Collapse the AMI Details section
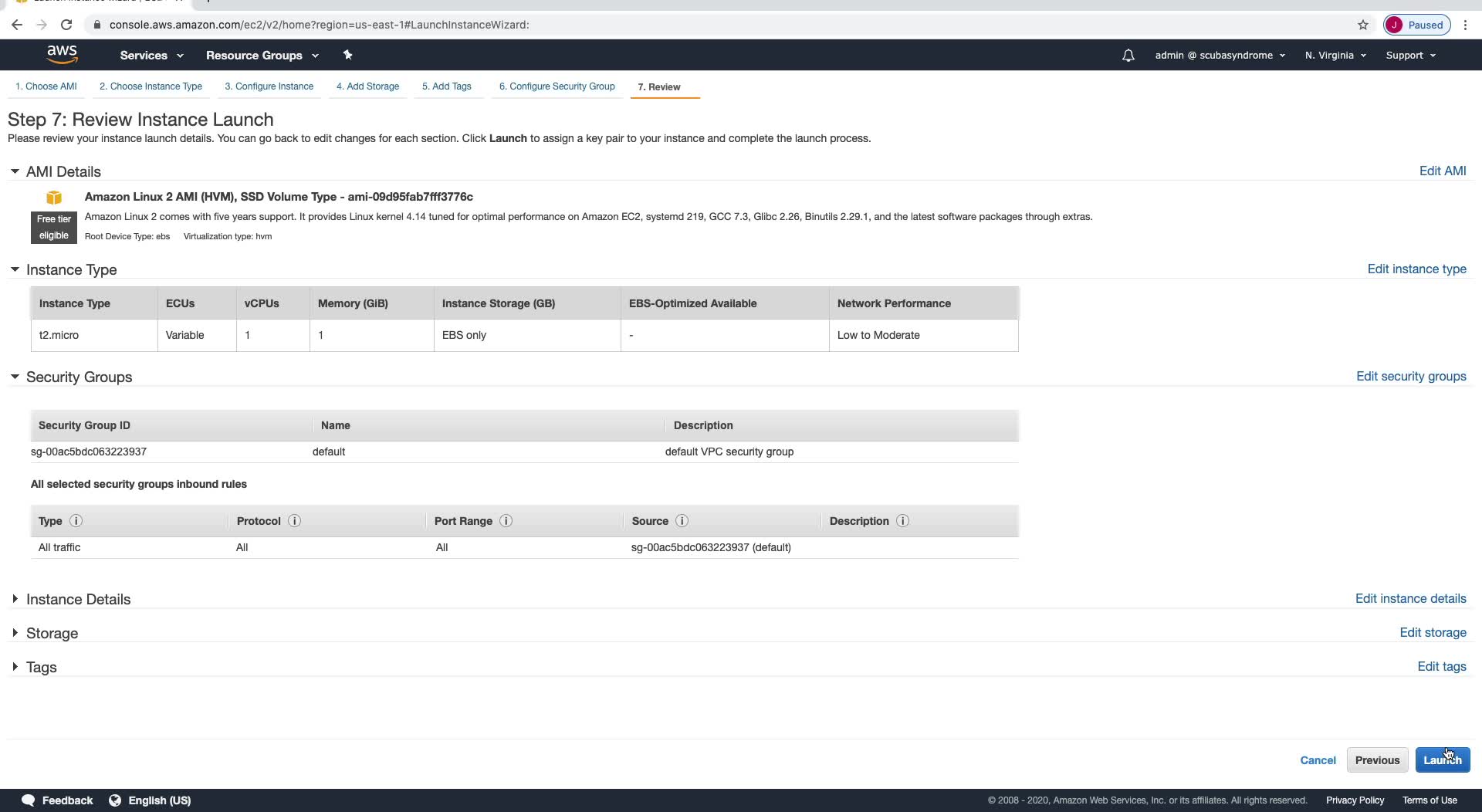This screenshot has height=812, width=1482. pyautogui.click(x=15, y=171)
